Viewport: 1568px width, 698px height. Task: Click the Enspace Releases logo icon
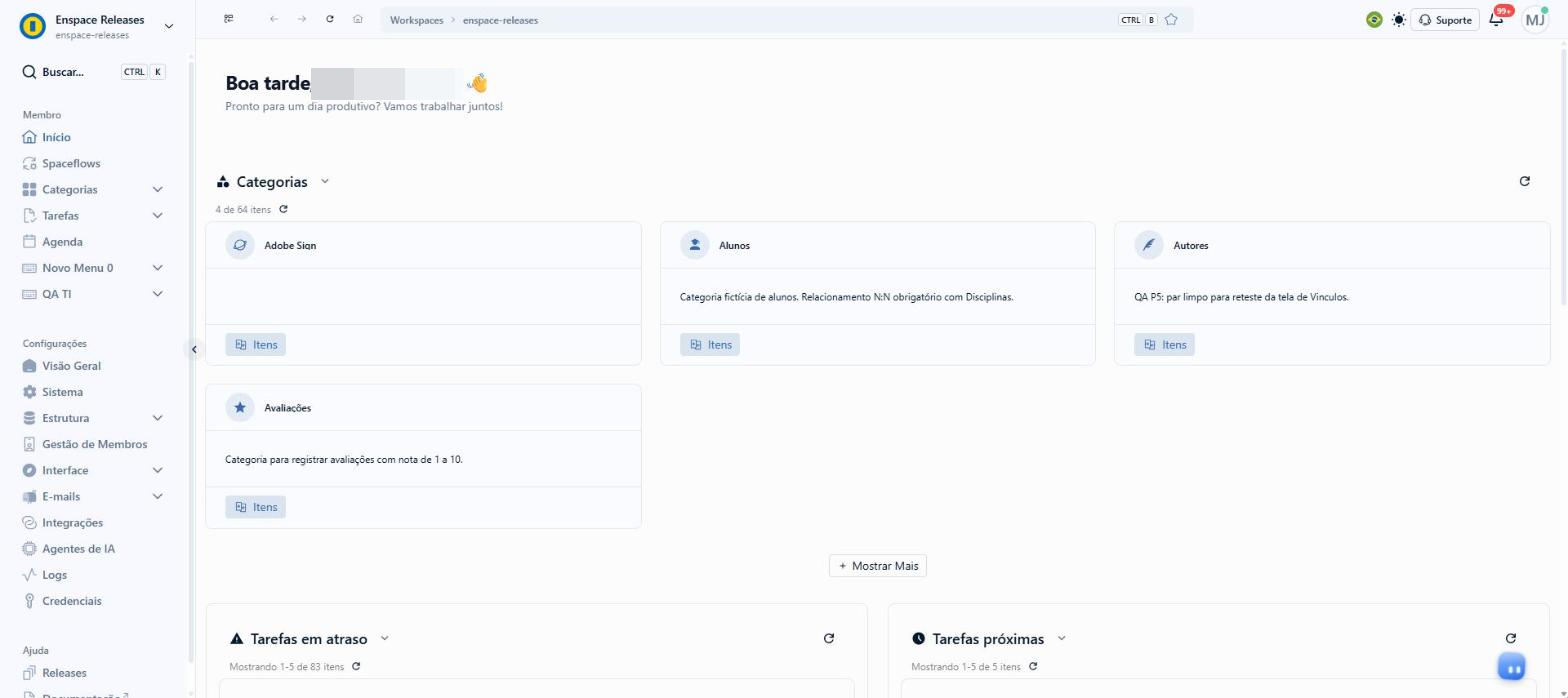[33, 26]
